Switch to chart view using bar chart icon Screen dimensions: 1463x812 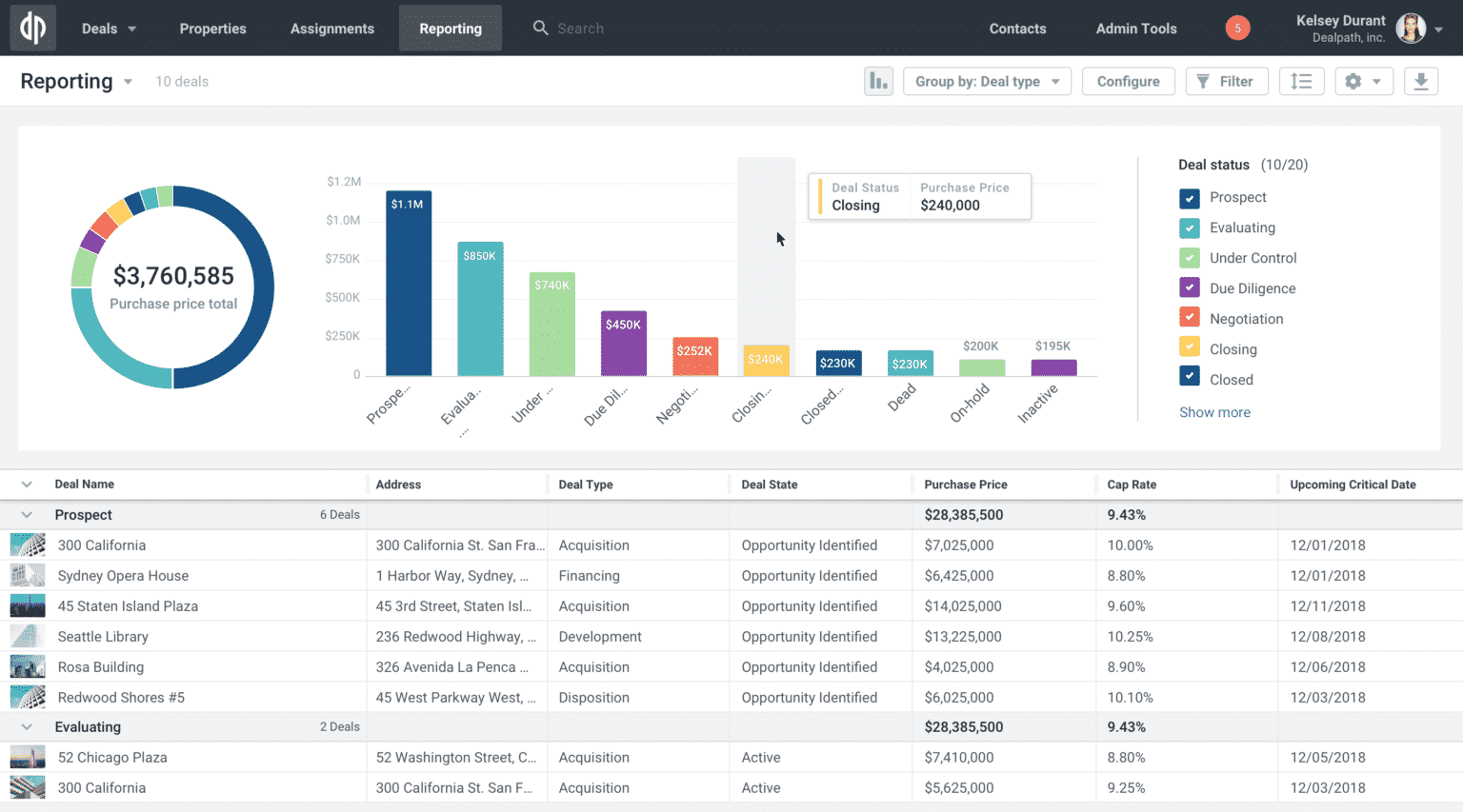tap(878, 81)
